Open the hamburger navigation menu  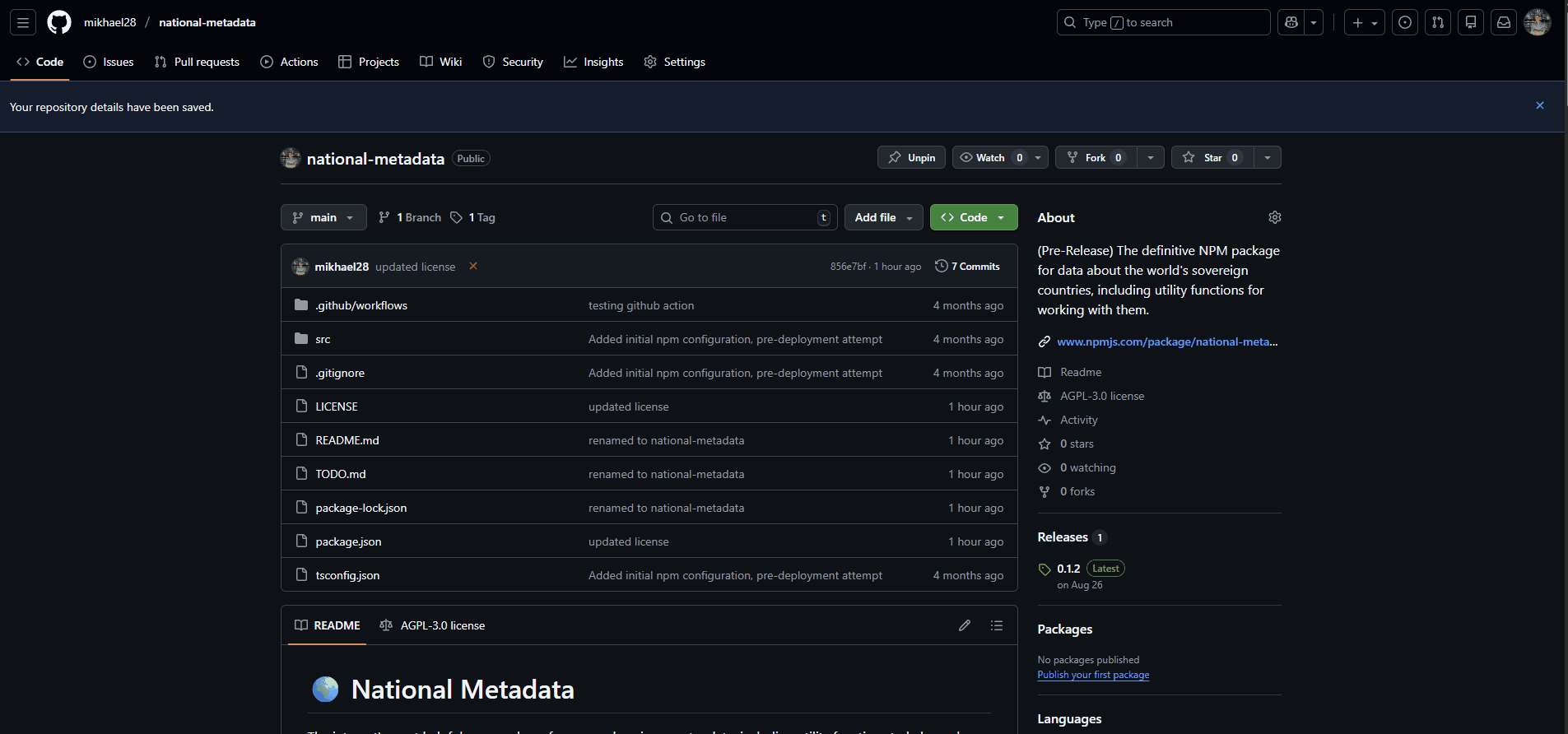click(23, 23)
